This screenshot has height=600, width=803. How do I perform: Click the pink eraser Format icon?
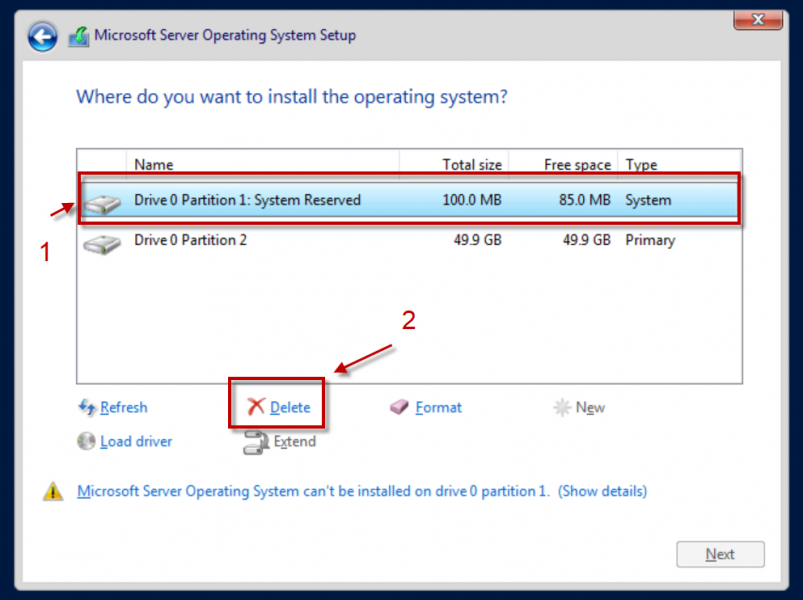tap(399, 408)
